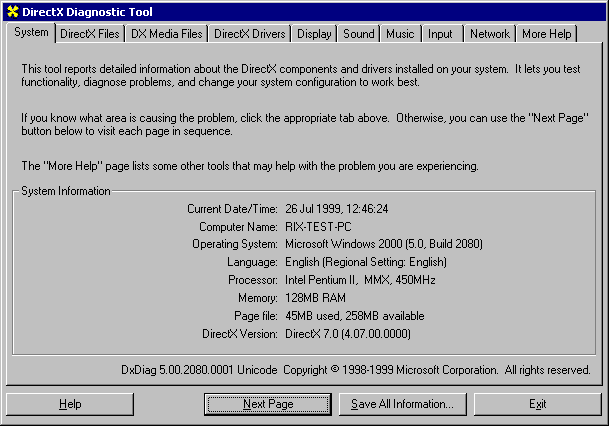609x426 pixels.
Task: Open the DirectX Drivers tab
Action: click(250, 34)
